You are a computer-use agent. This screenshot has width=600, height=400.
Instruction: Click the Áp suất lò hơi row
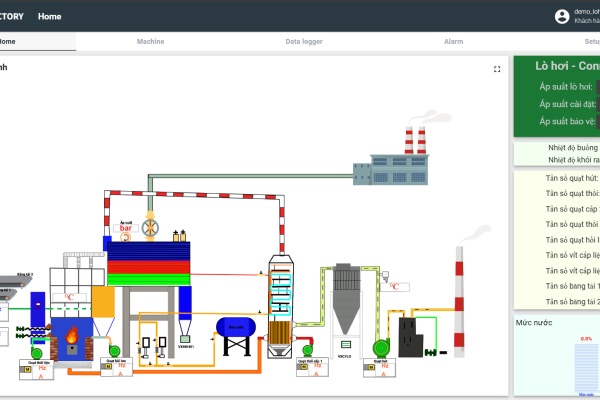coord(565,87)
